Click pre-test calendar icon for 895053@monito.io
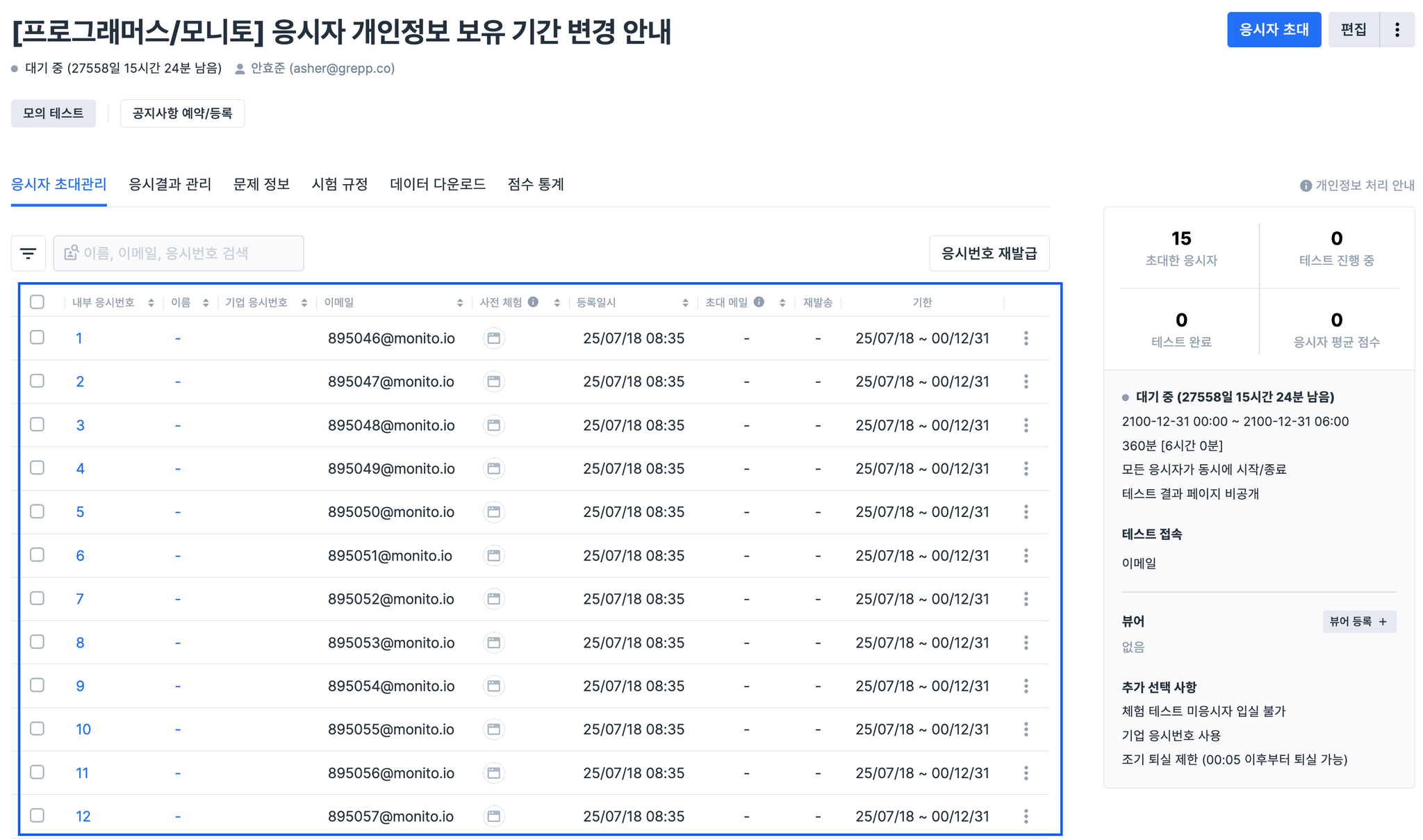The width and height of the screenshot is (1423, 840). (493, 643)
